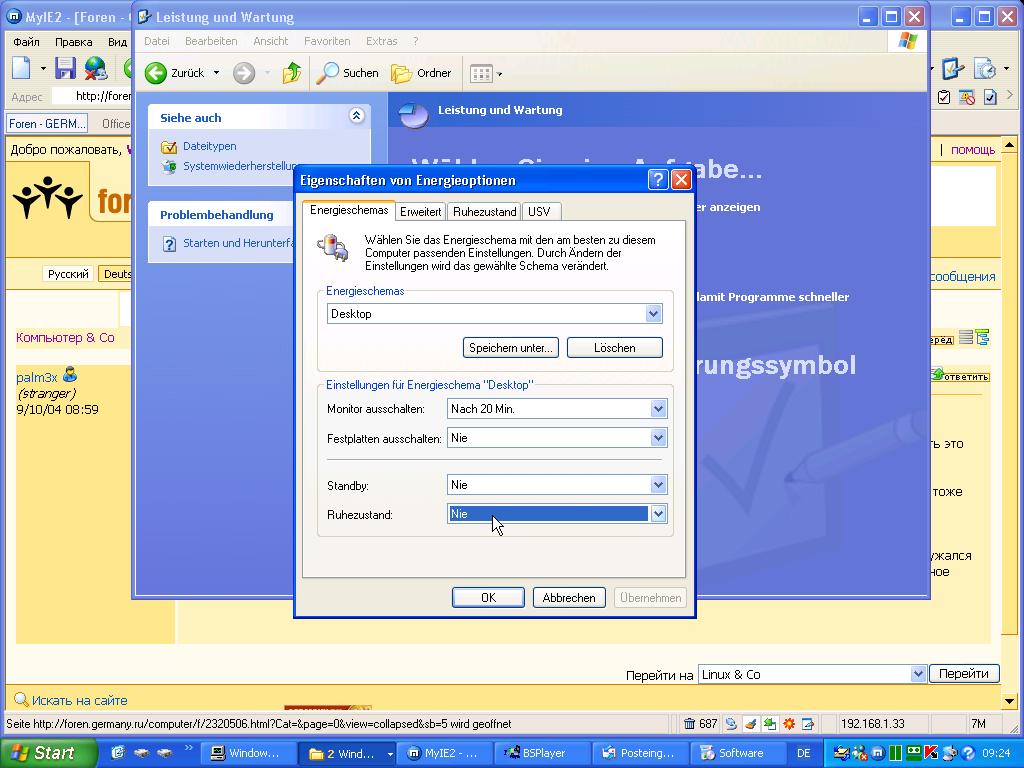1024x768 pixels.
Task: Click the question mark help button in dialog title
Action: tap(657, 180)
